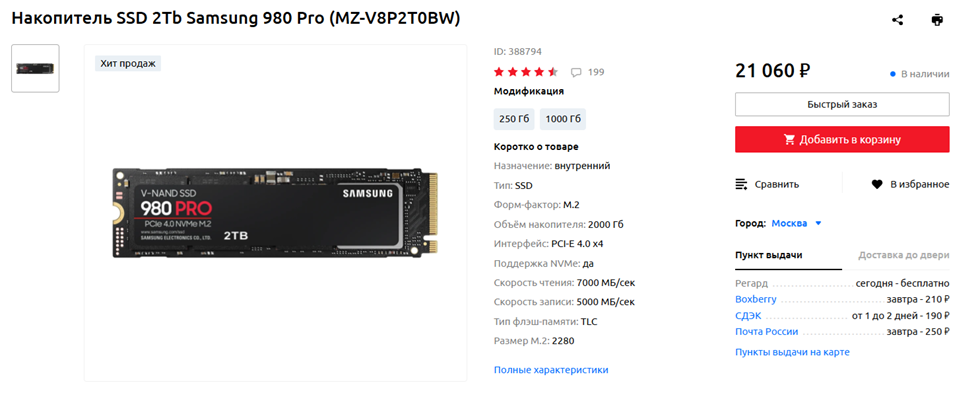The image size is (974, 393).
Task: Open the Москва city dropdown
Action: coord(789,224)
